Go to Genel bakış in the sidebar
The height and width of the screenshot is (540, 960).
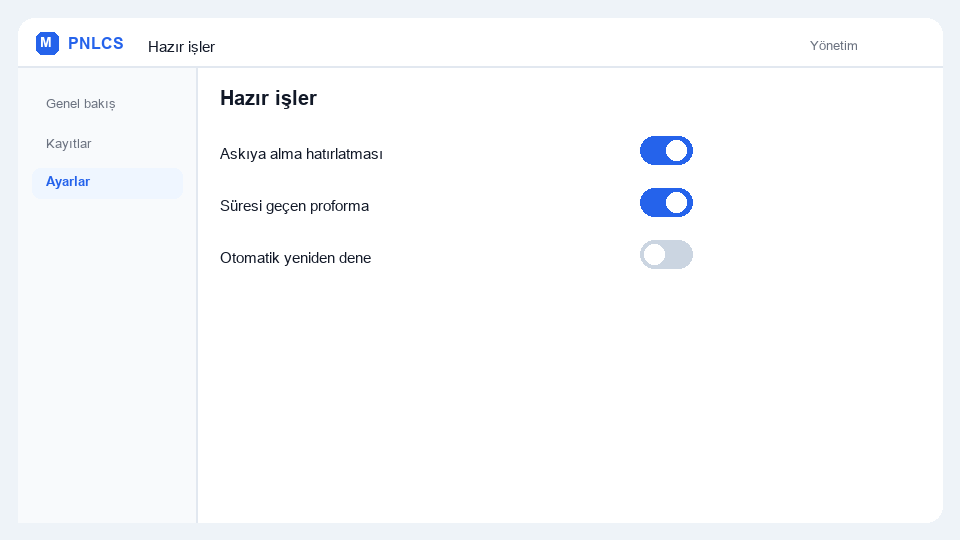[x=80, y=104]
